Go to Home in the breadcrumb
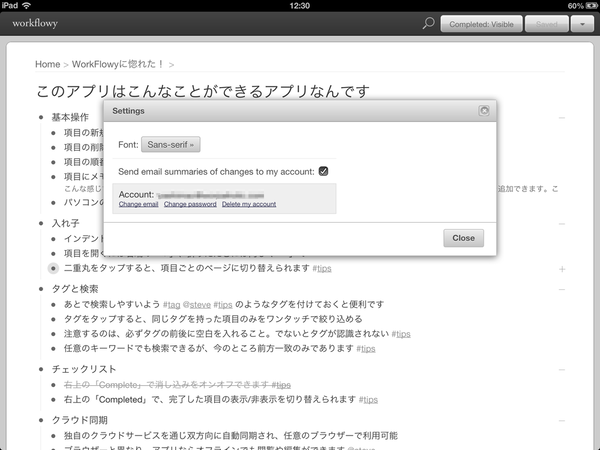The width and height of the screenshot is (600, 450). coord(47,64)
